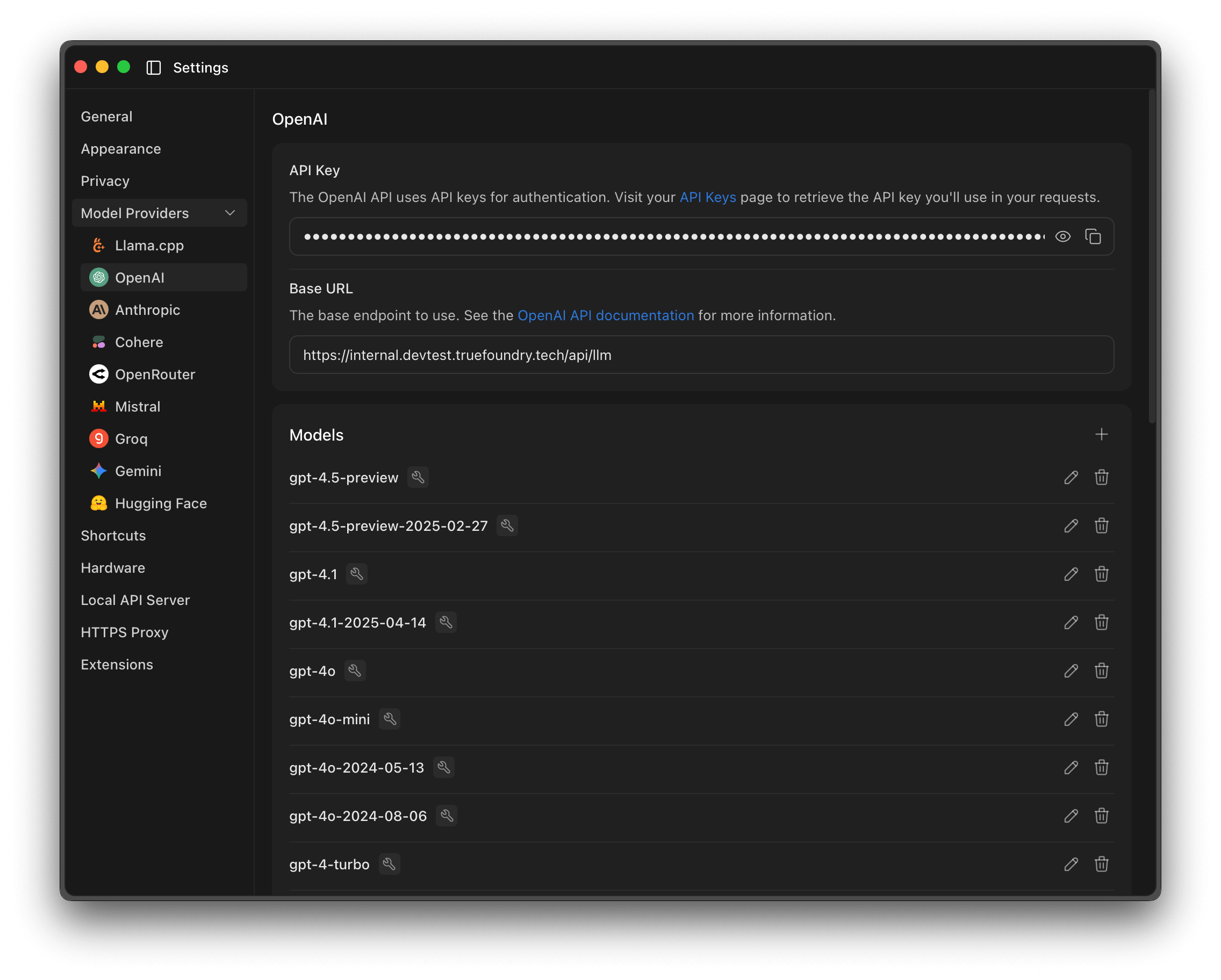Edit the gpt-4o model
1221x980 pixels.
click(x=1071, y=671)
